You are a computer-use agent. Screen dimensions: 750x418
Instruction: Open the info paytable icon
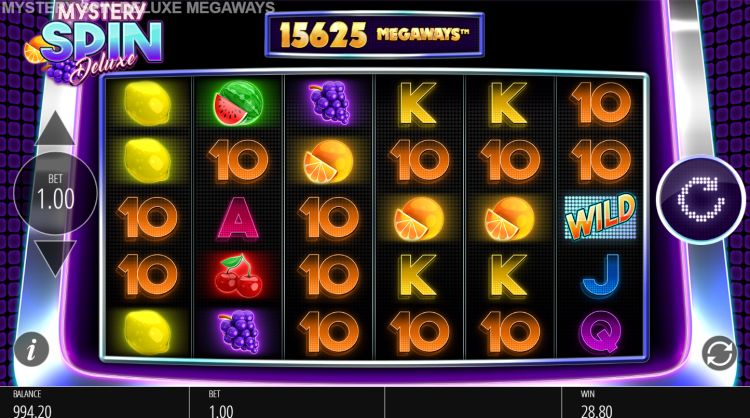click(x=31, y=350)
